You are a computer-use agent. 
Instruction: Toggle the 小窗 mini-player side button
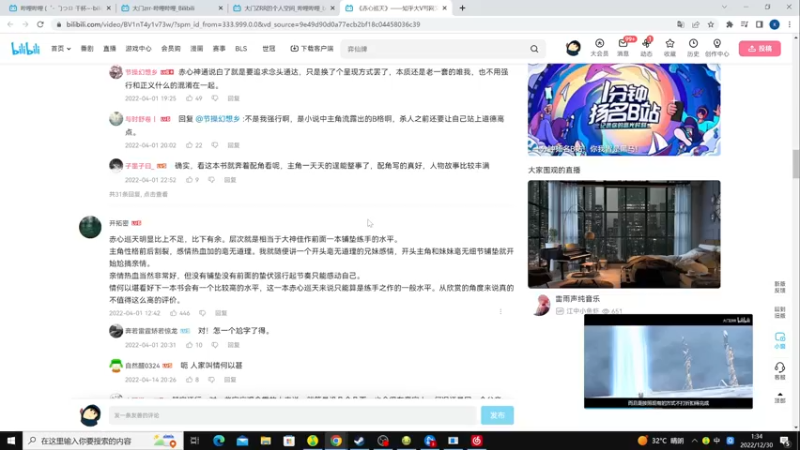point(780,340)
